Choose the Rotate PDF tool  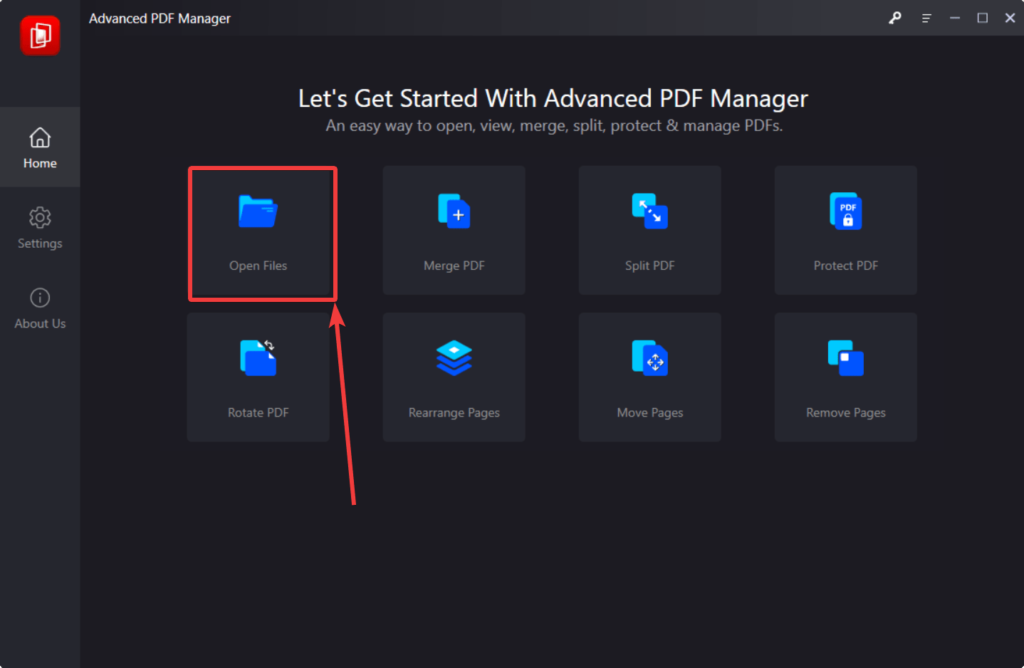(258, 377)
